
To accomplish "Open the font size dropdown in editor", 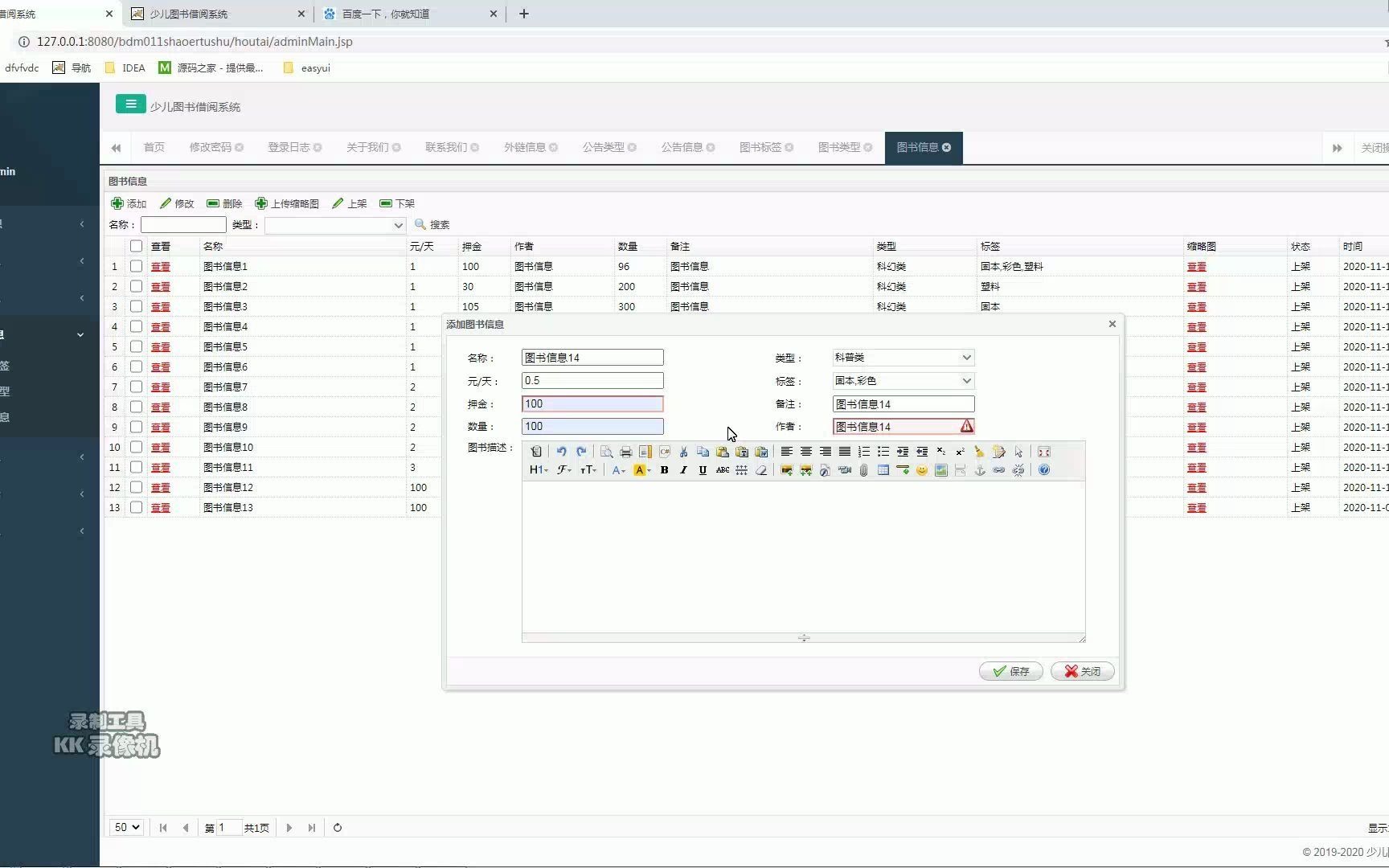I will (x=588, y=470).
